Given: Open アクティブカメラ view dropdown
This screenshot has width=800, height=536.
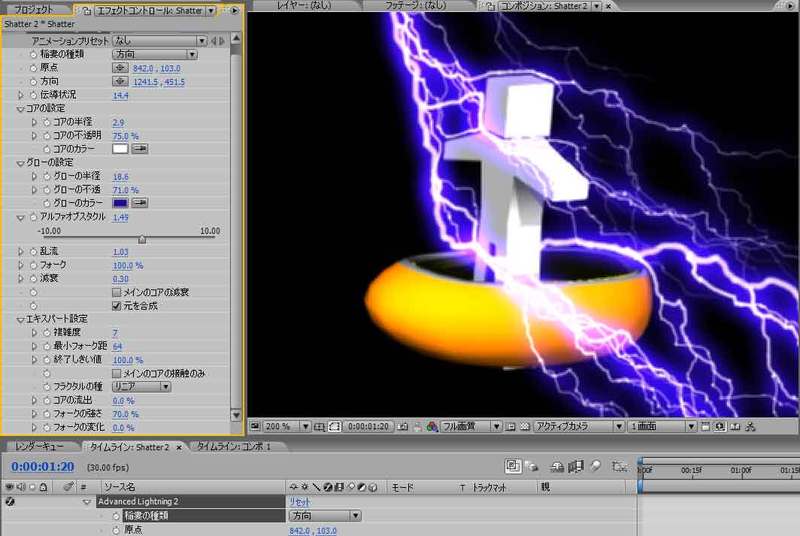Looking at the screenshot, I should click(x=579, y=426).
